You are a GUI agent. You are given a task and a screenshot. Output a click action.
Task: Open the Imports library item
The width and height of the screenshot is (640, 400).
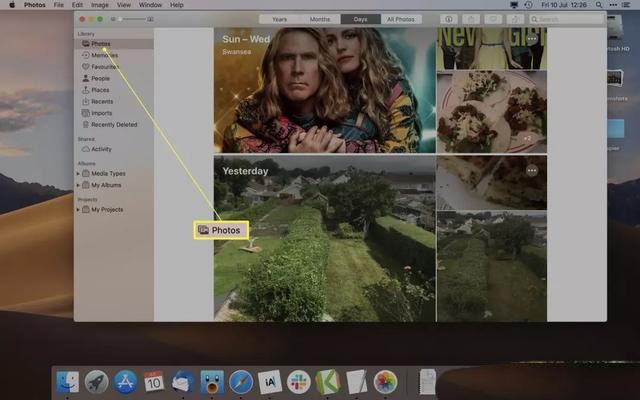point(103,113)
